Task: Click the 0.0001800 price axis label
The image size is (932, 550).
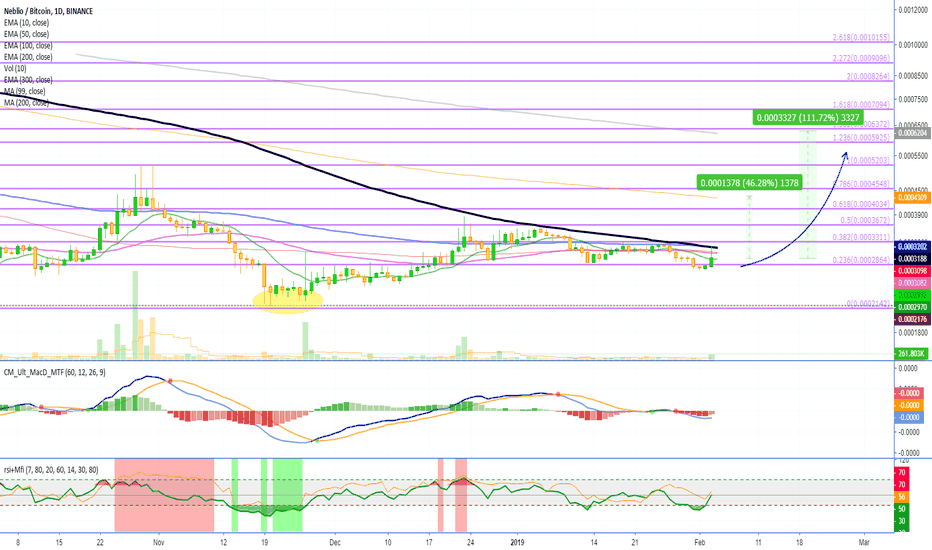Action: click(x=913, y=333)
